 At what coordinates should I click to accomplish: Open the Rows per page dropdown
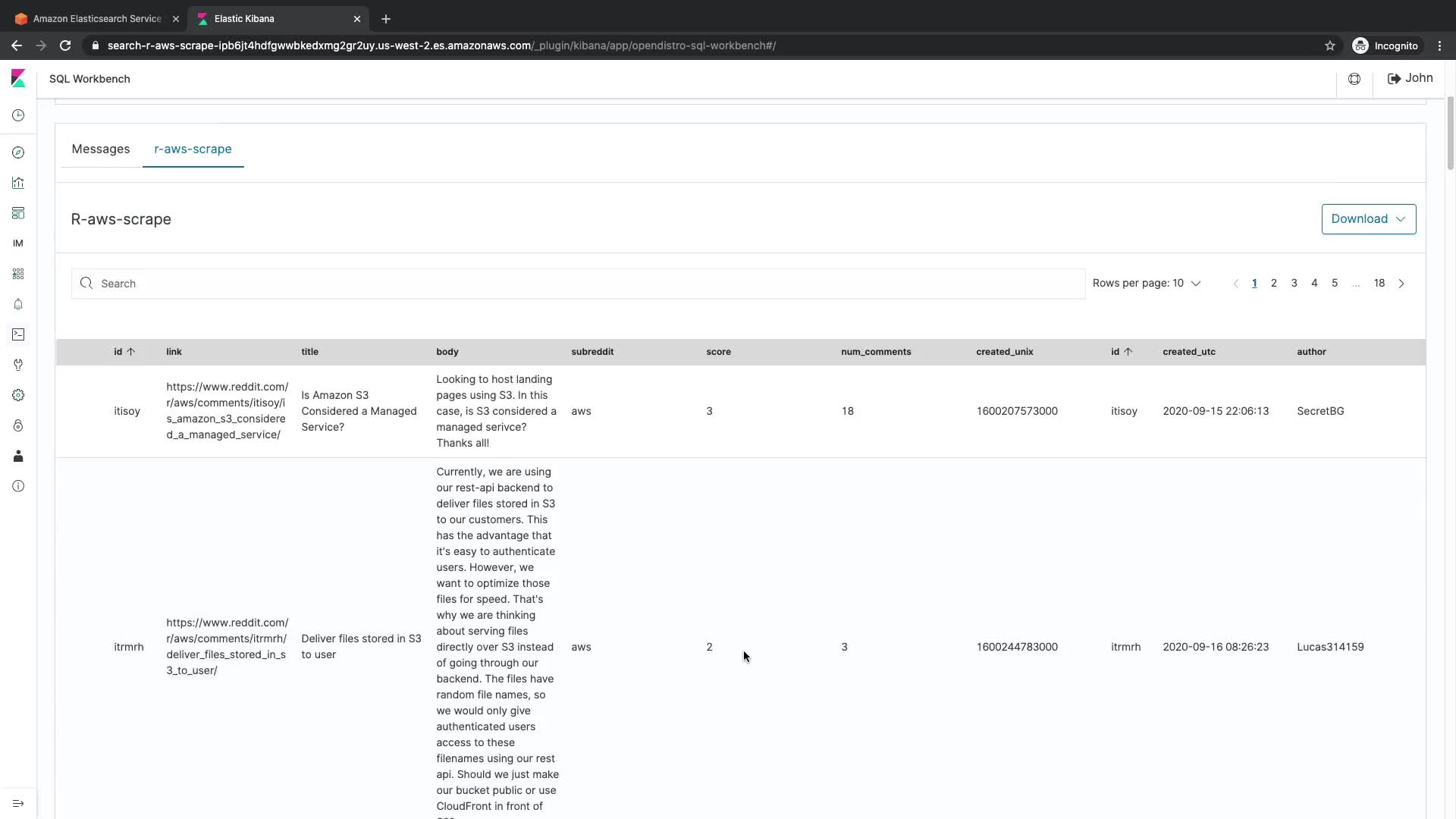pos(1146,283)
